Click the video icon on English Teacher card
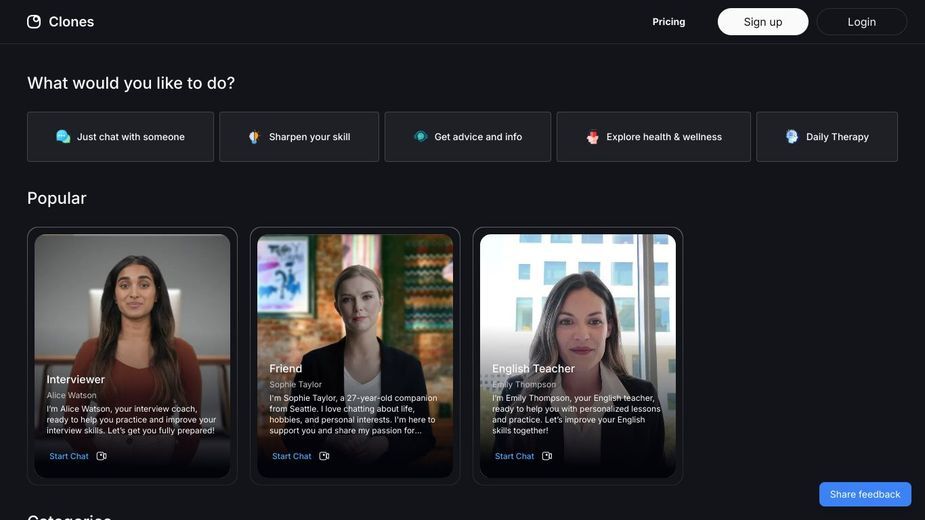Screen dimensions: 925x520 (547, 456)
